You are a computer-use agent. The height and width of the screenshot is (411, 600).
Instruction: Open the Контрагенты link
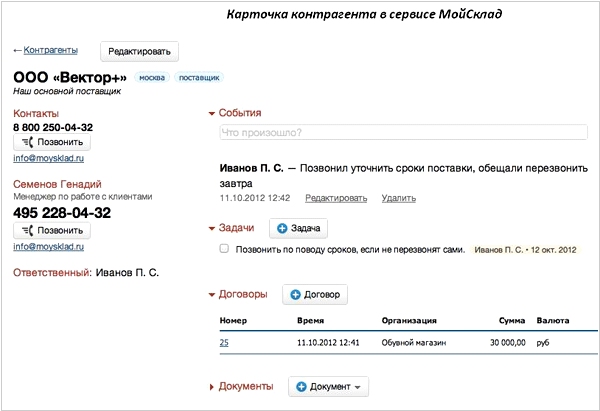click(x=51, y=50)
